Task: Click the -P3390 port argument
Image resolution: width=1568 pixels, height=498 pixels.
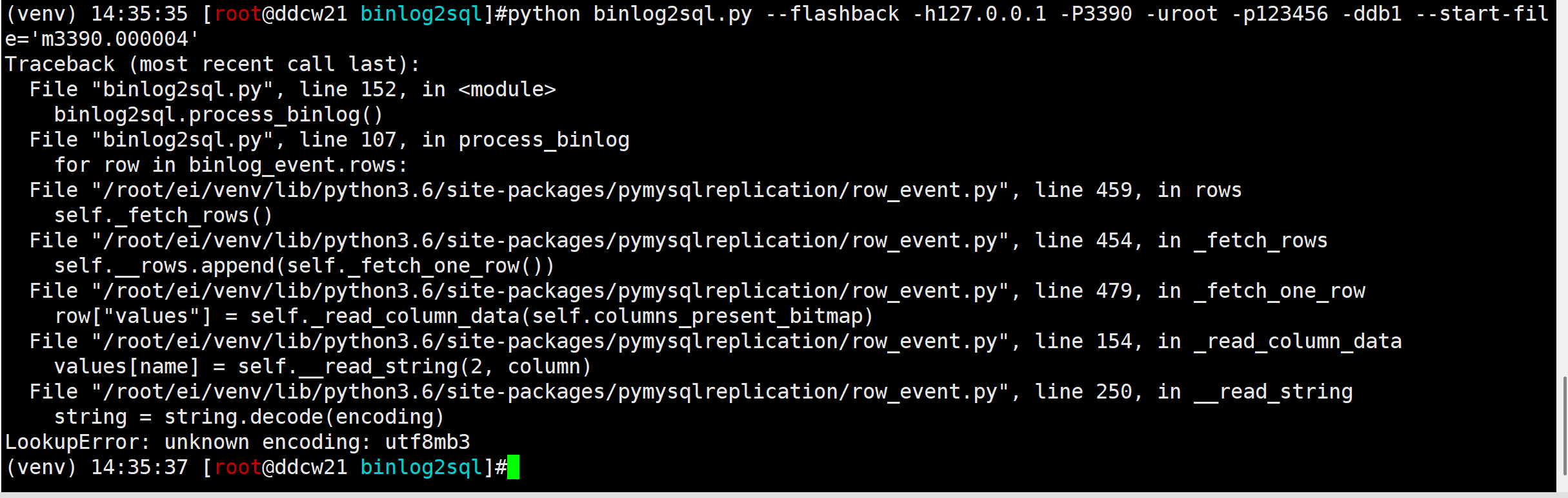Action: (1096, 14)
